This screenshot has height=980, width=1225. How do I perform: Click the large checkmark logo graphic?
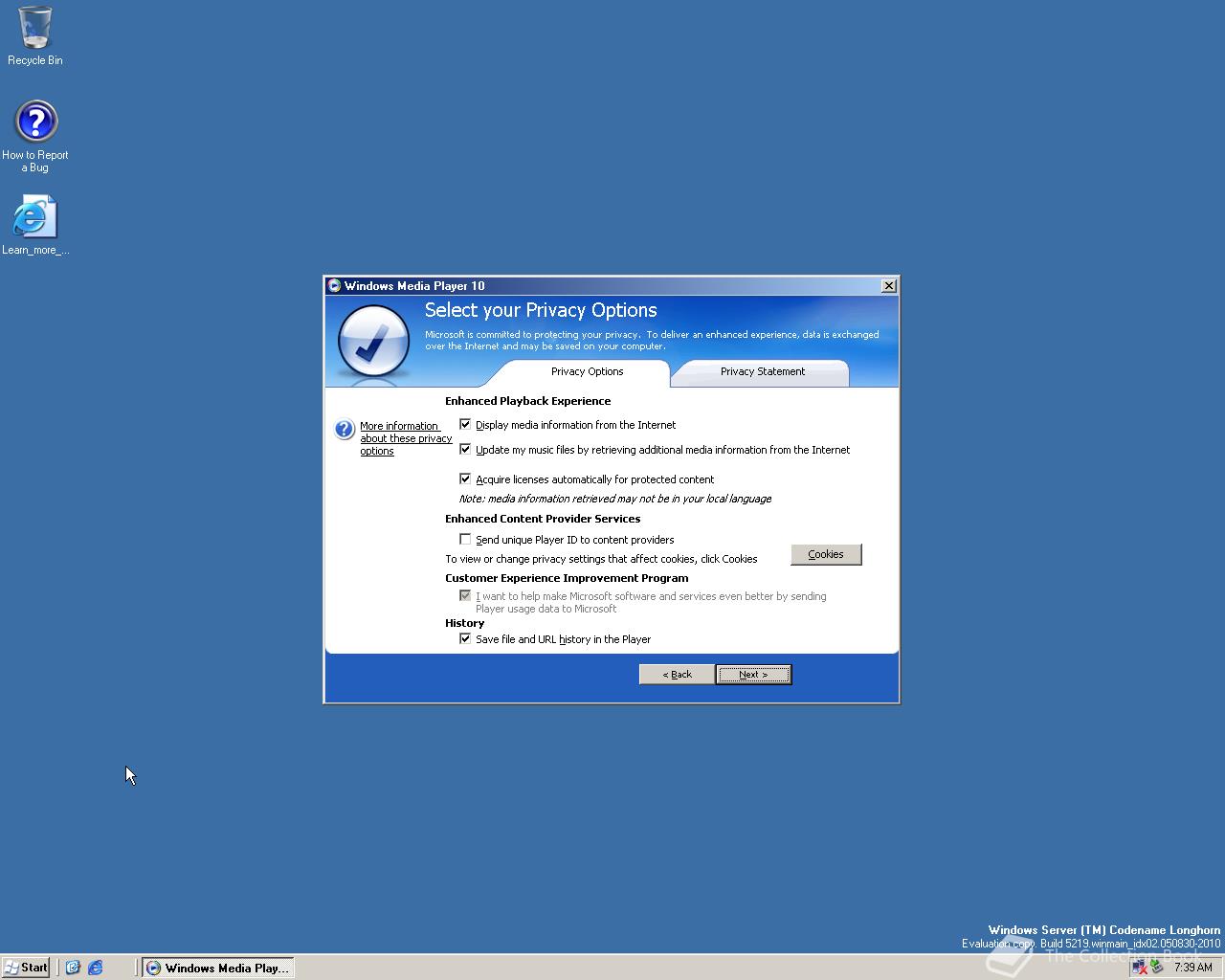point(373,342)
